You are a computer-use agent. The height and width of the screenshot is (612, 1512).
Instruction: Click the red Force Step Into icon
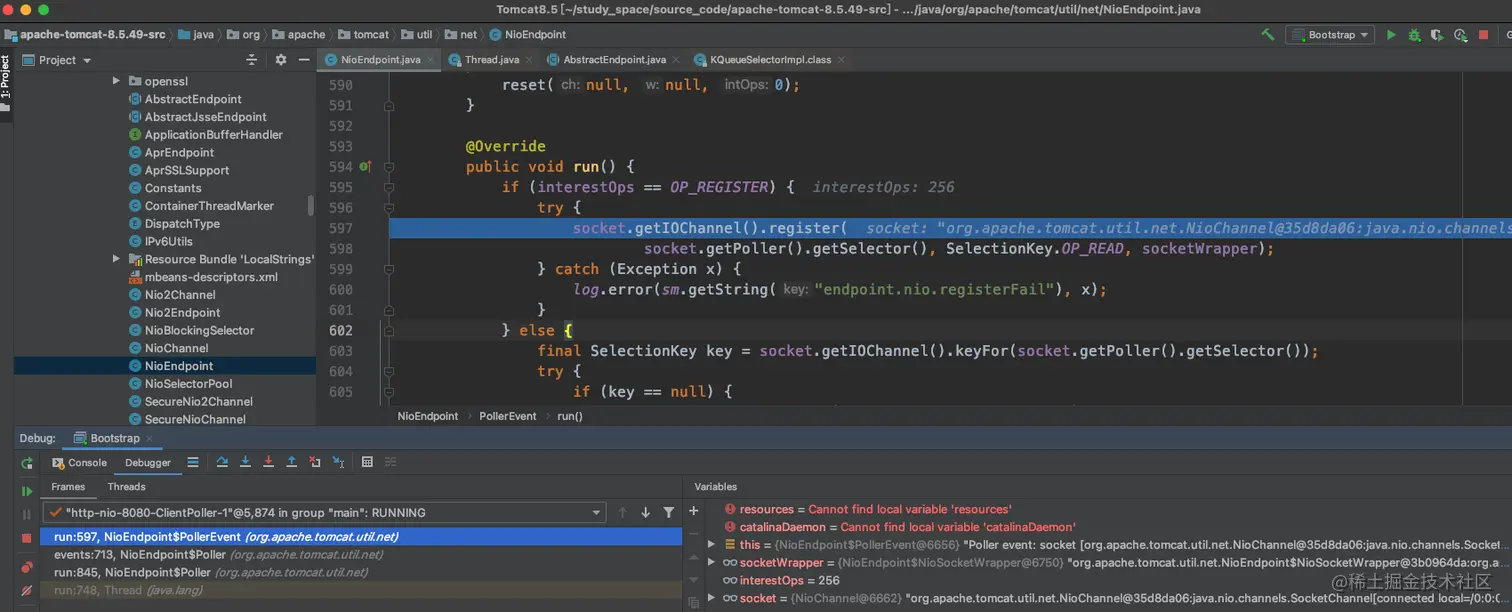[x=268, y=462]
